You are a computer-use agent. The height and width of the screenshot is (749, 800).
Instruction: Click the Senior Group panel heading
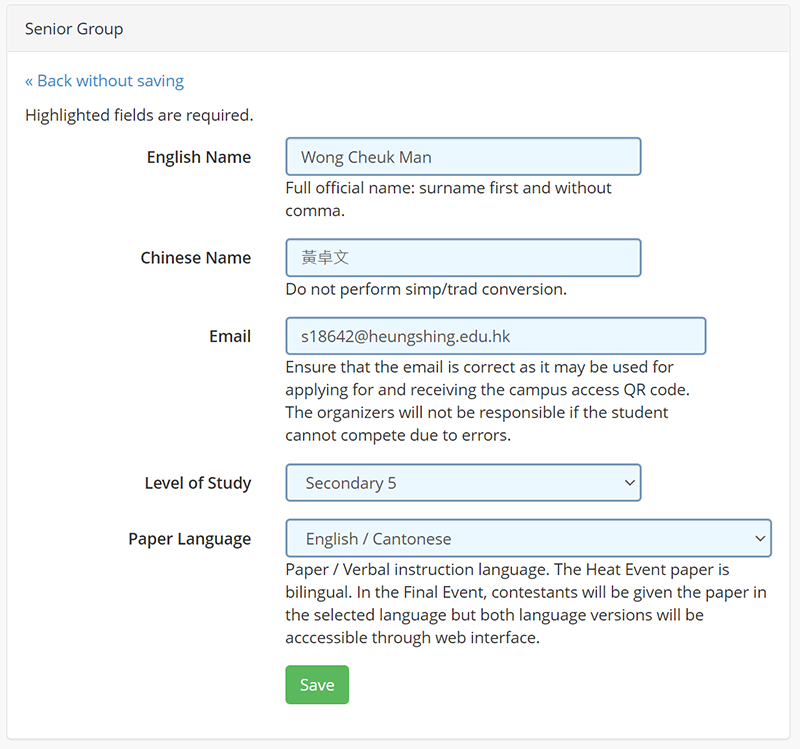point(73,29)
